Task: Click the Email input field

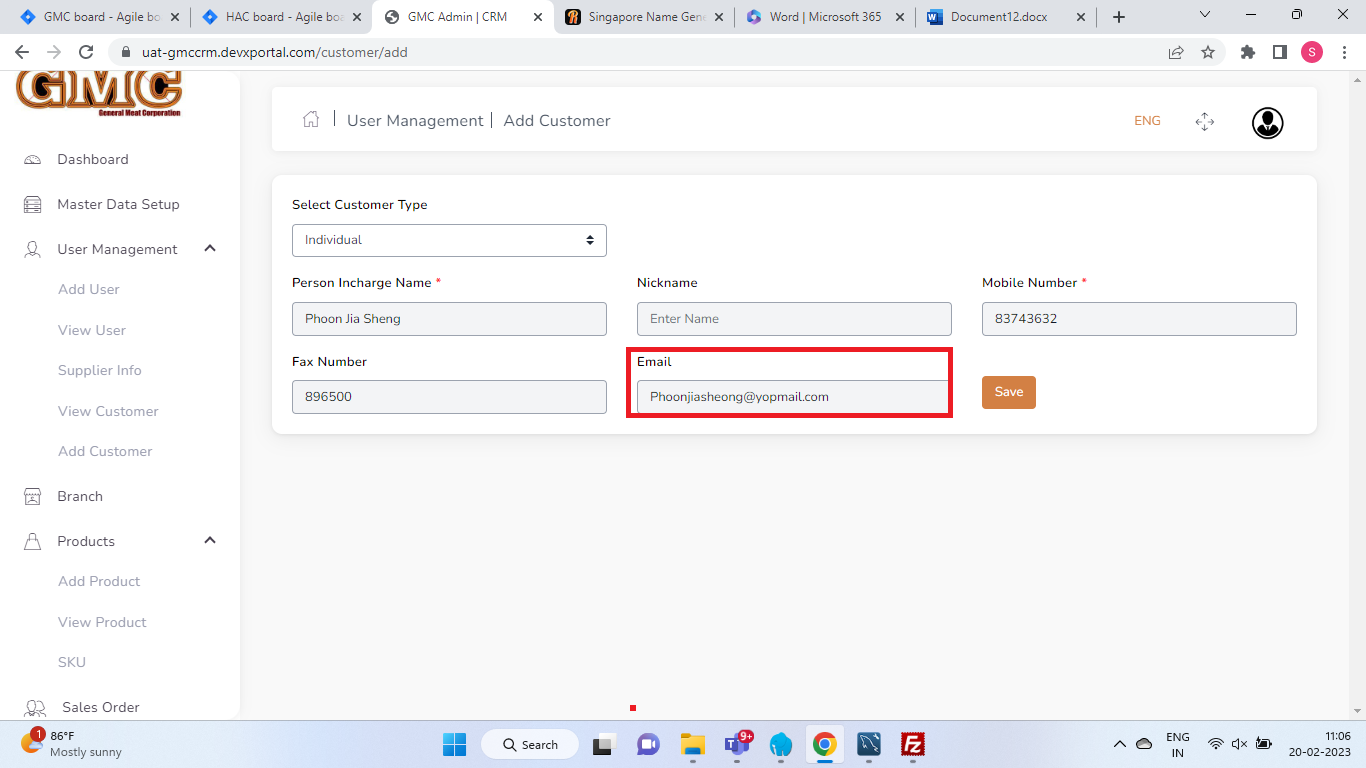Action: (x=792, y=397)
